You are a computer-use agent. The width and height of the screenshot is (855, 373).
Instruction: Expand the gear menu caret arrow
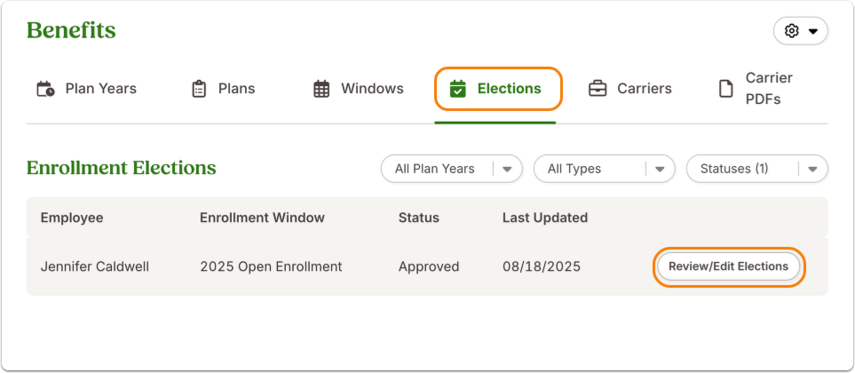point(813,32)
